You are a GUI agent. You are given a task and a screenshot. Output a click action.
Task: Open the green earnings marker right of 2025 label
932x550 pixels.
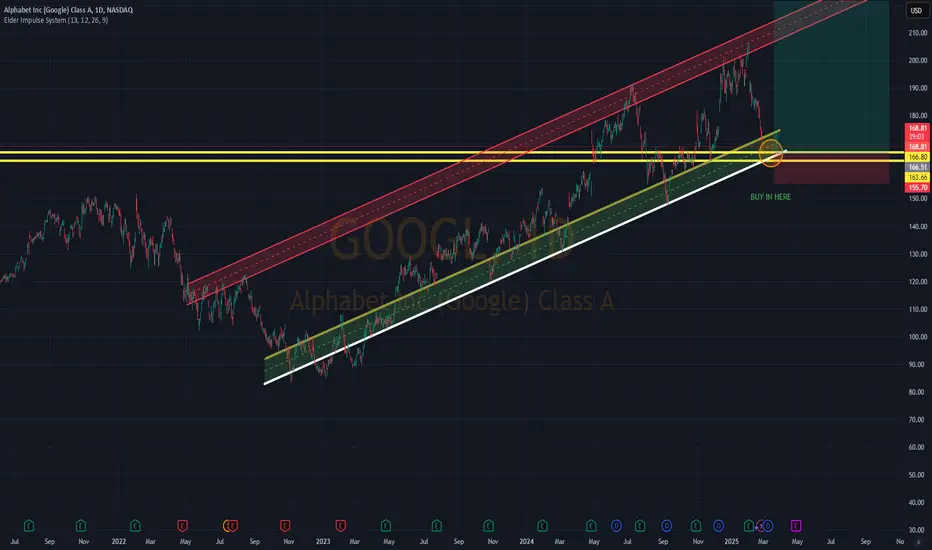[x=748, y=526]
